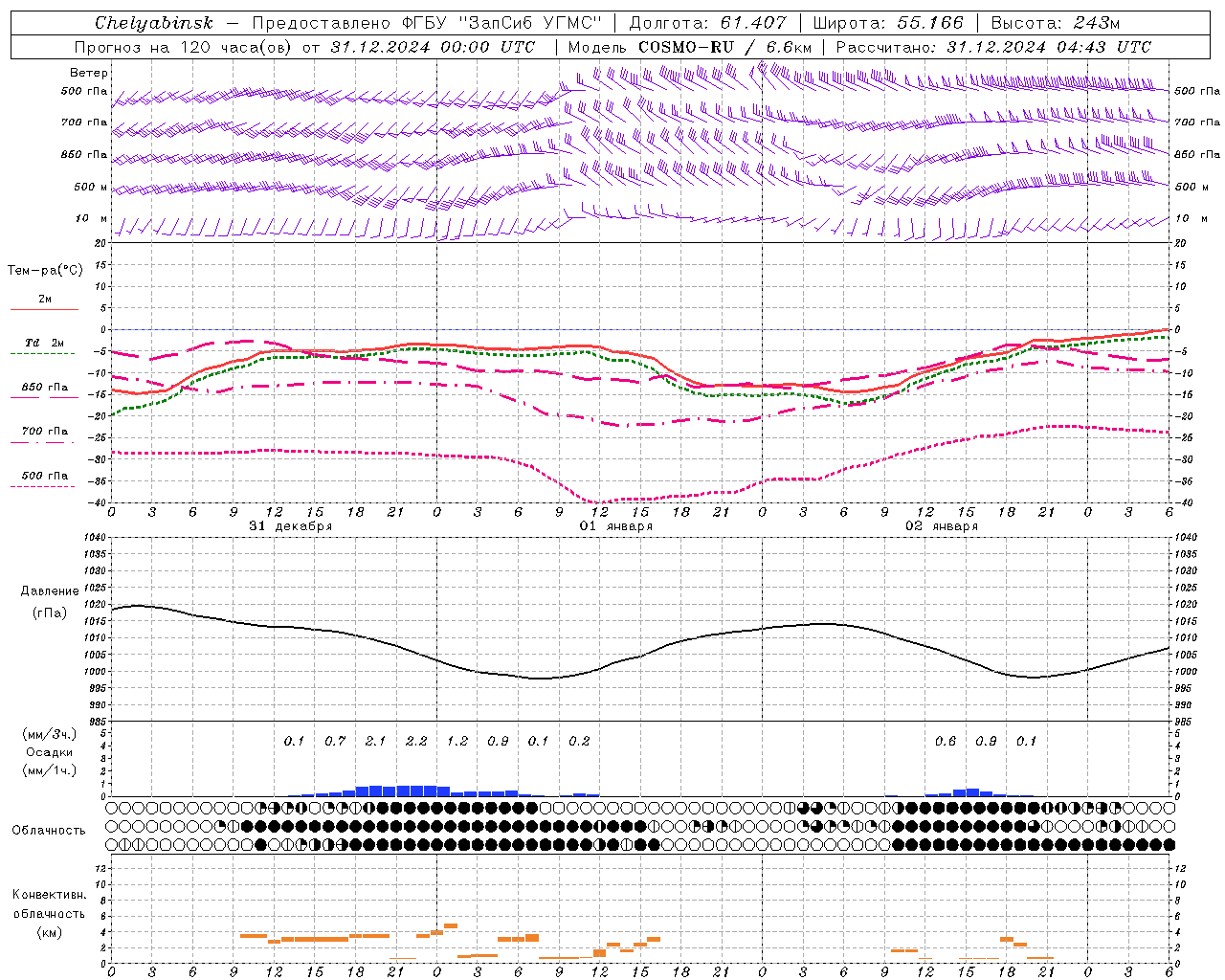Click the "(гПа)" pressure unit label

[x=50, y=612]
